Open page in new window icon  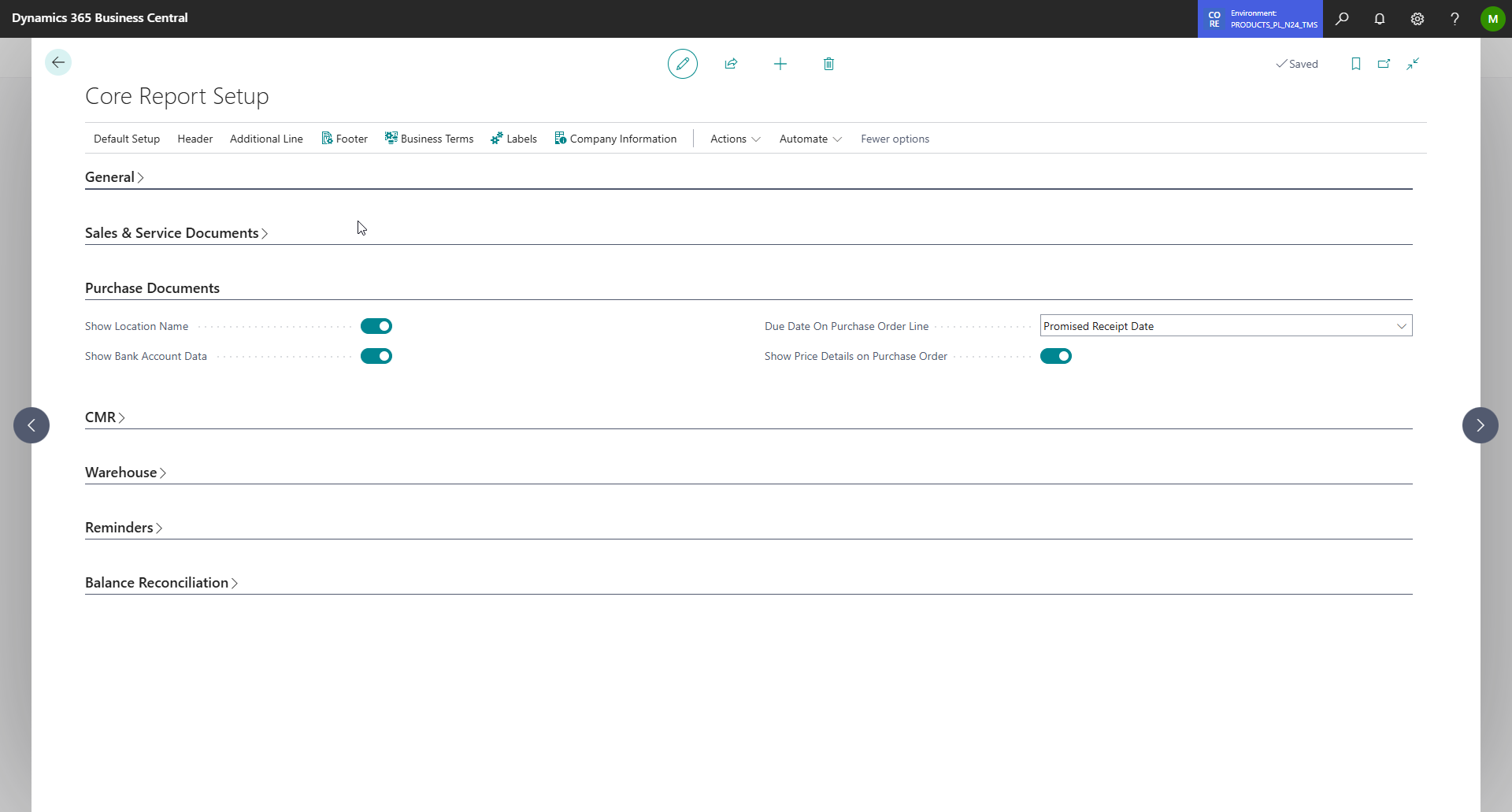(x=1384, y=64)
